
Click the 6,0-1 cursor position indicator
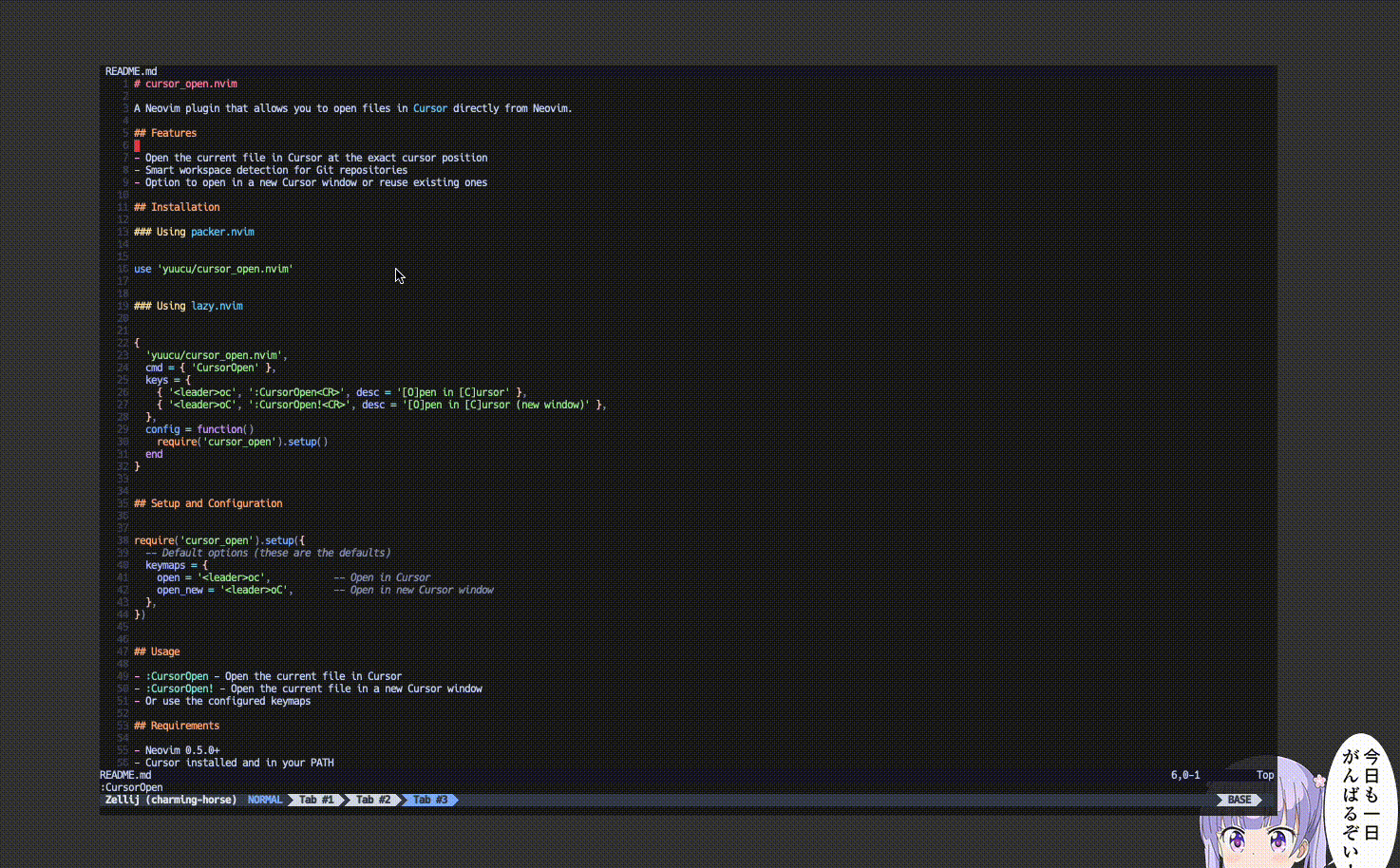point(1185,775)
